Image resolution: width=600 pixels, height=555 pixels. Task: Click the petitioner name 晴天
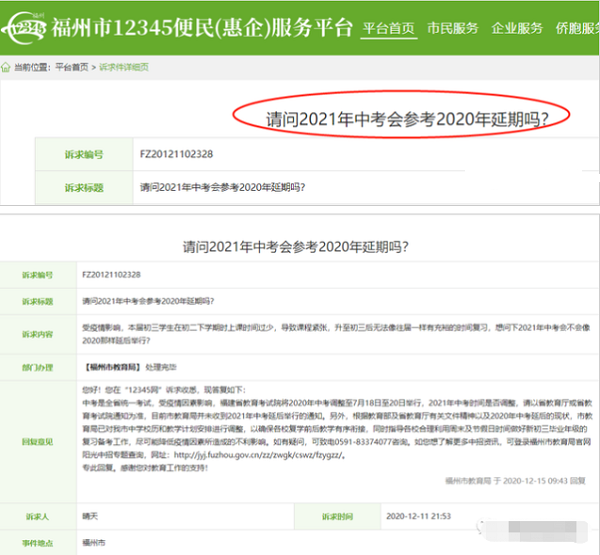coord(91,517)
